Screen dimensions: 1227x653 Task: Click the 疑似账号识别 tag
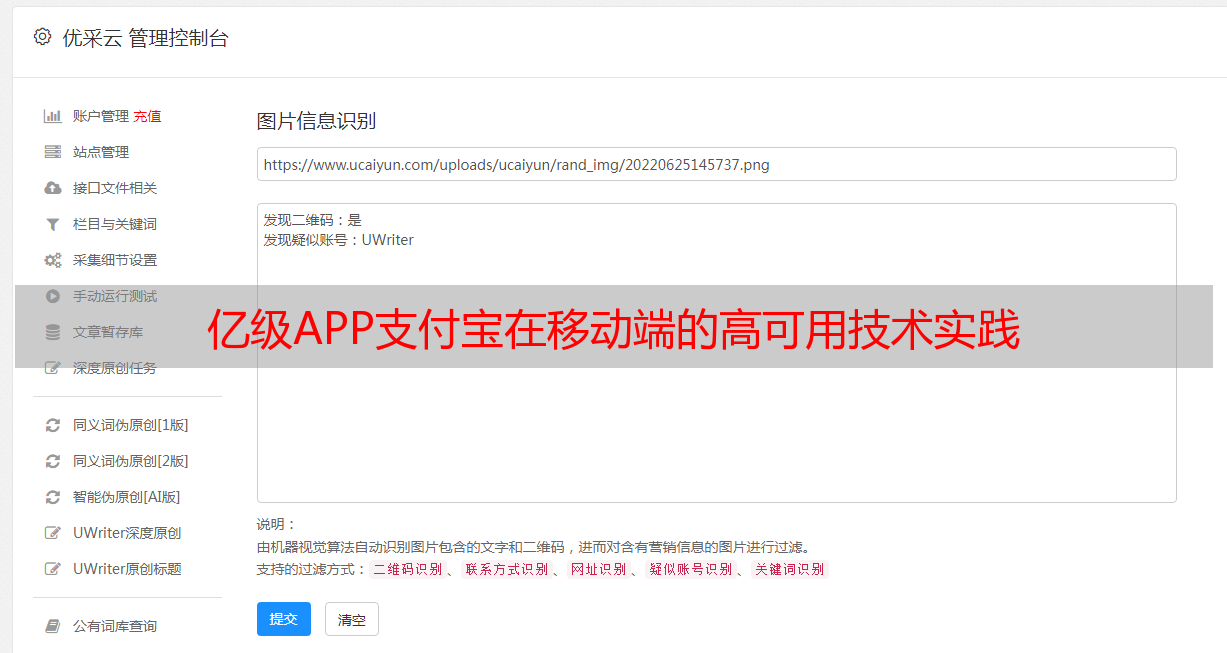691,569
